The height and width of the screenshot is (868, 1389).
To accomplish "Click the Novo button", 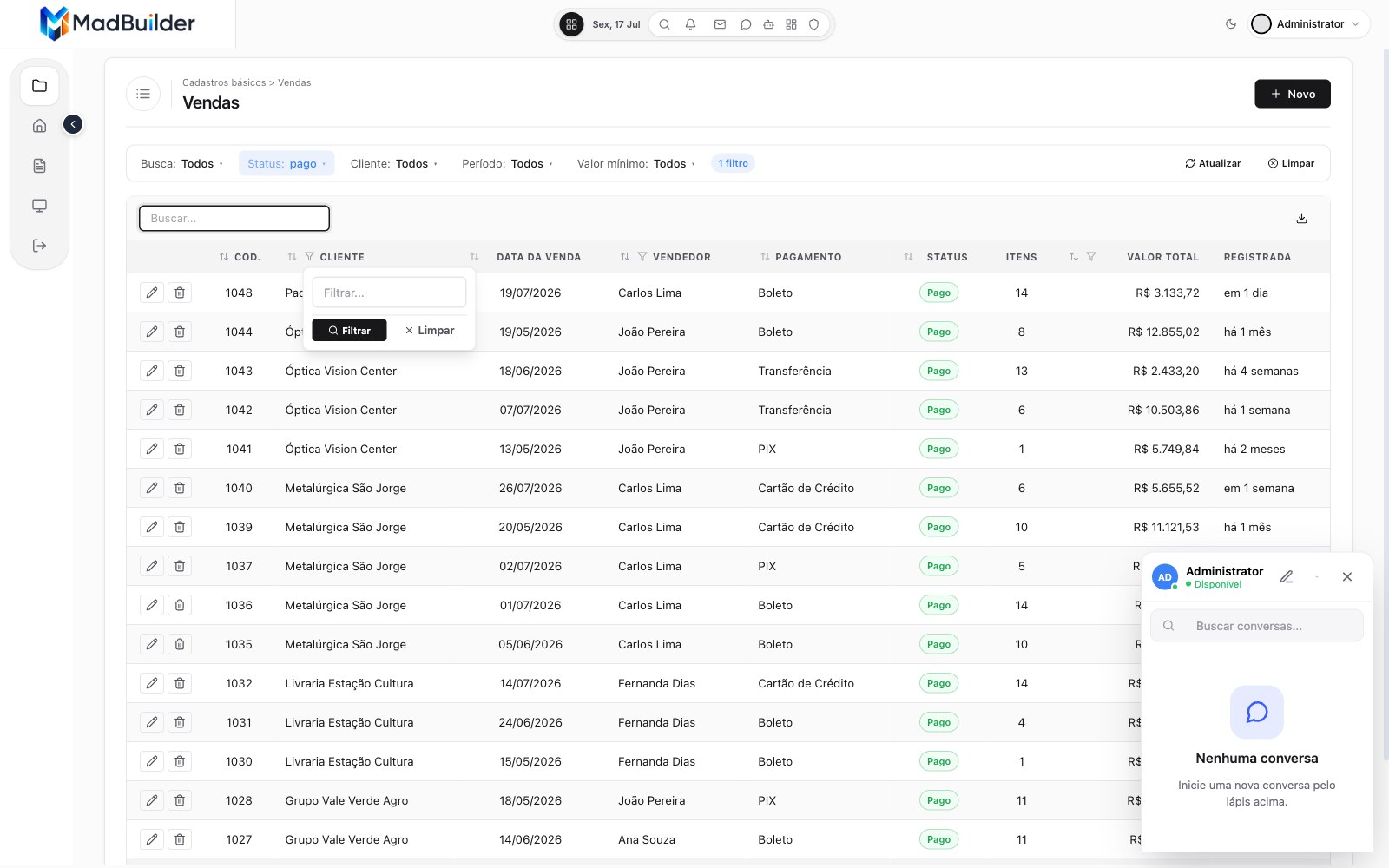I will (1292, 94).
